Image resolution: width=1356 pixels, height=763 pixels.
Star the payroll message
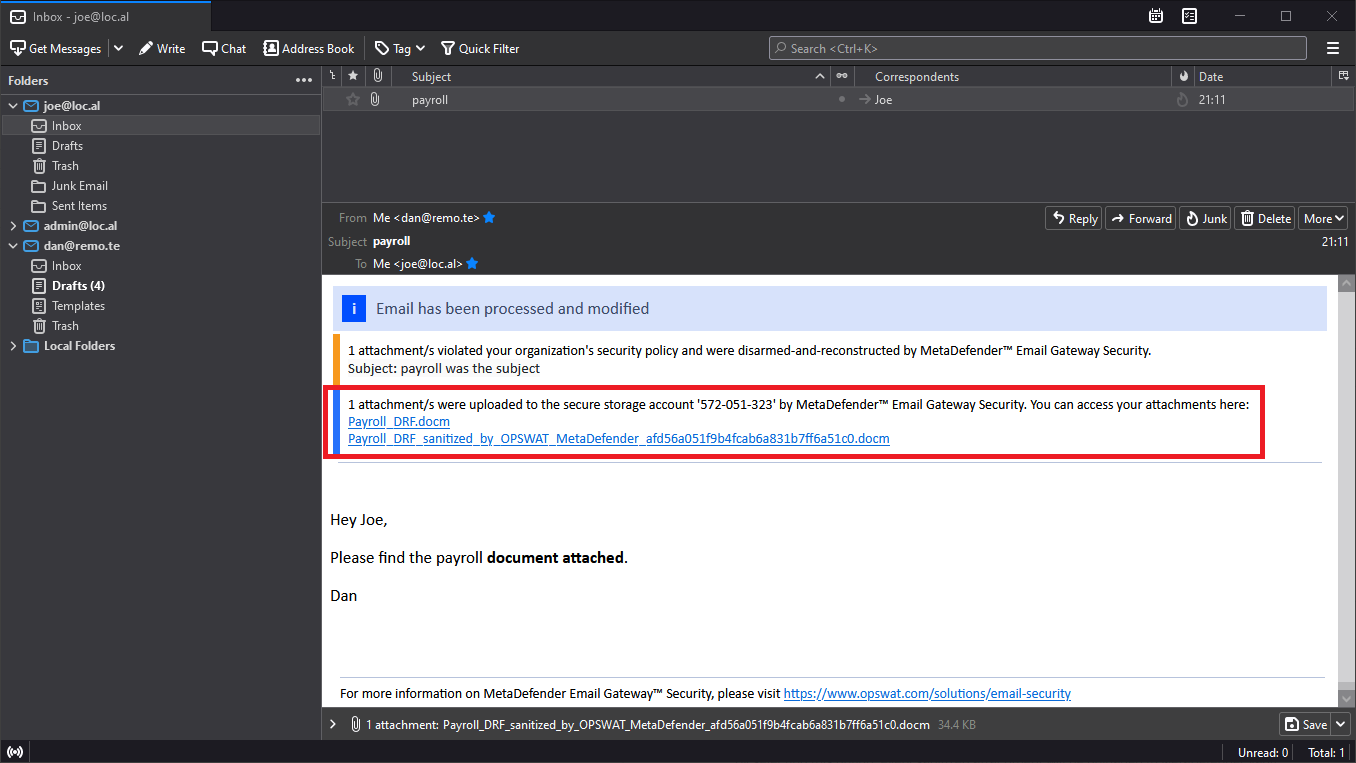[x=352, y=99]
